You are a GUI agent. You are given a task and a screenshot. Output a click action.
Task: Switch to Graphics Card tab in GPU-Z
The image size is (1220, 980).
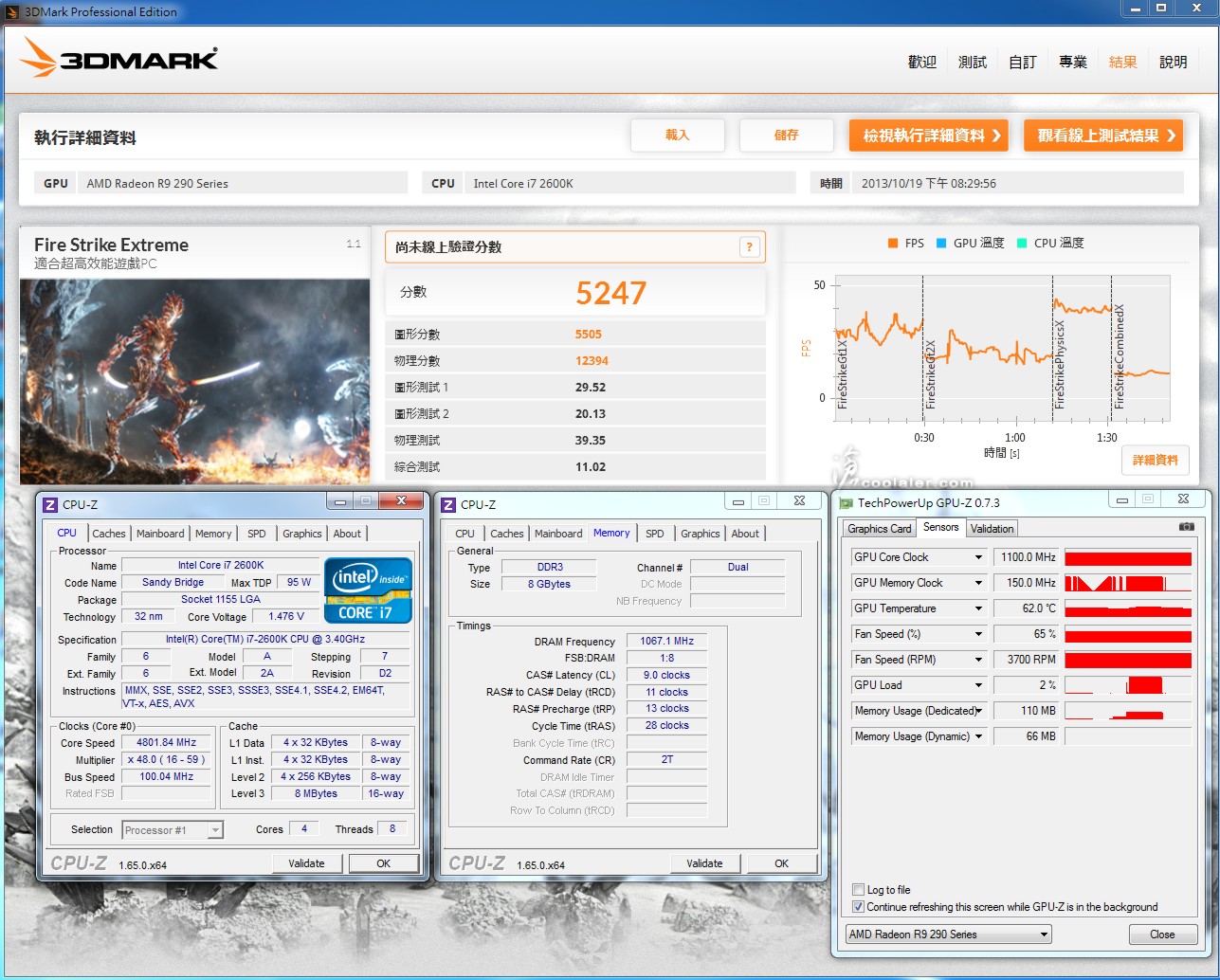[880, 529]
